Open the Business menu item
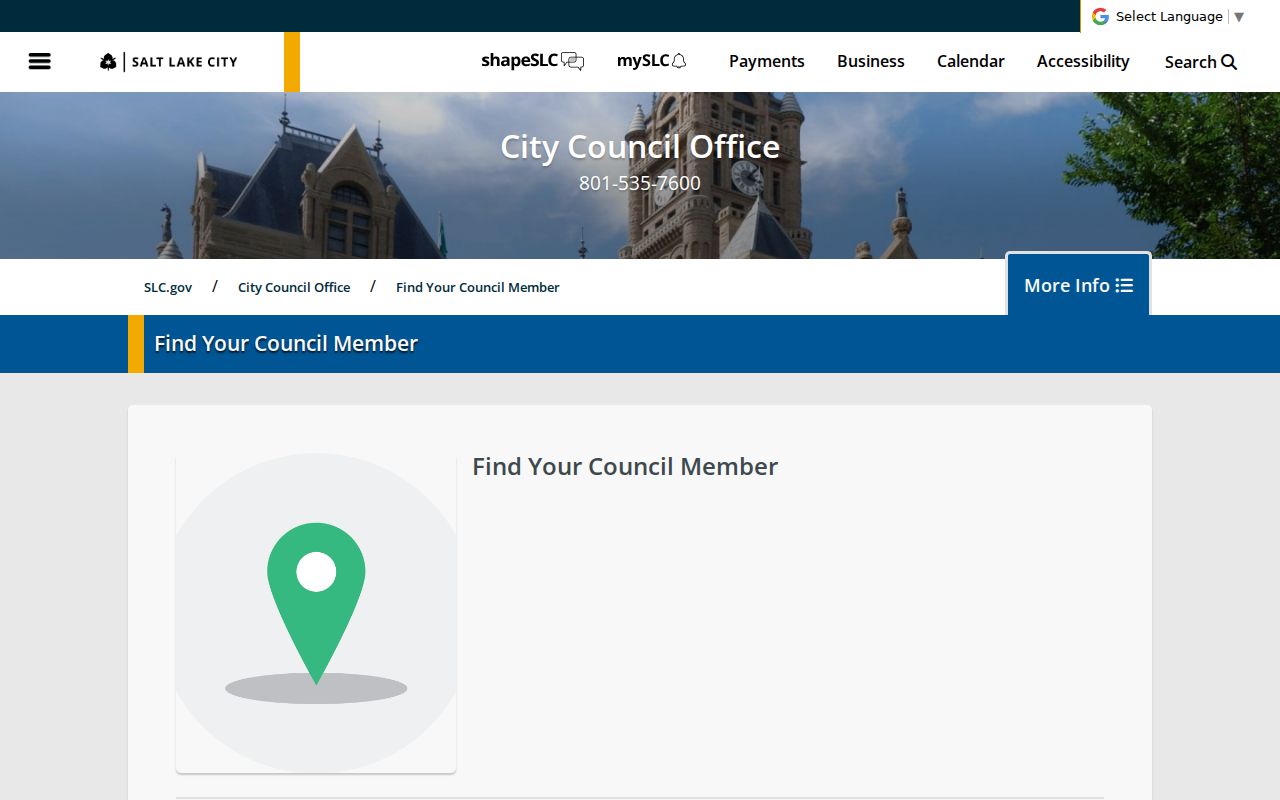The width and height of the screenshot is (1280, 800). pos(870,61)
